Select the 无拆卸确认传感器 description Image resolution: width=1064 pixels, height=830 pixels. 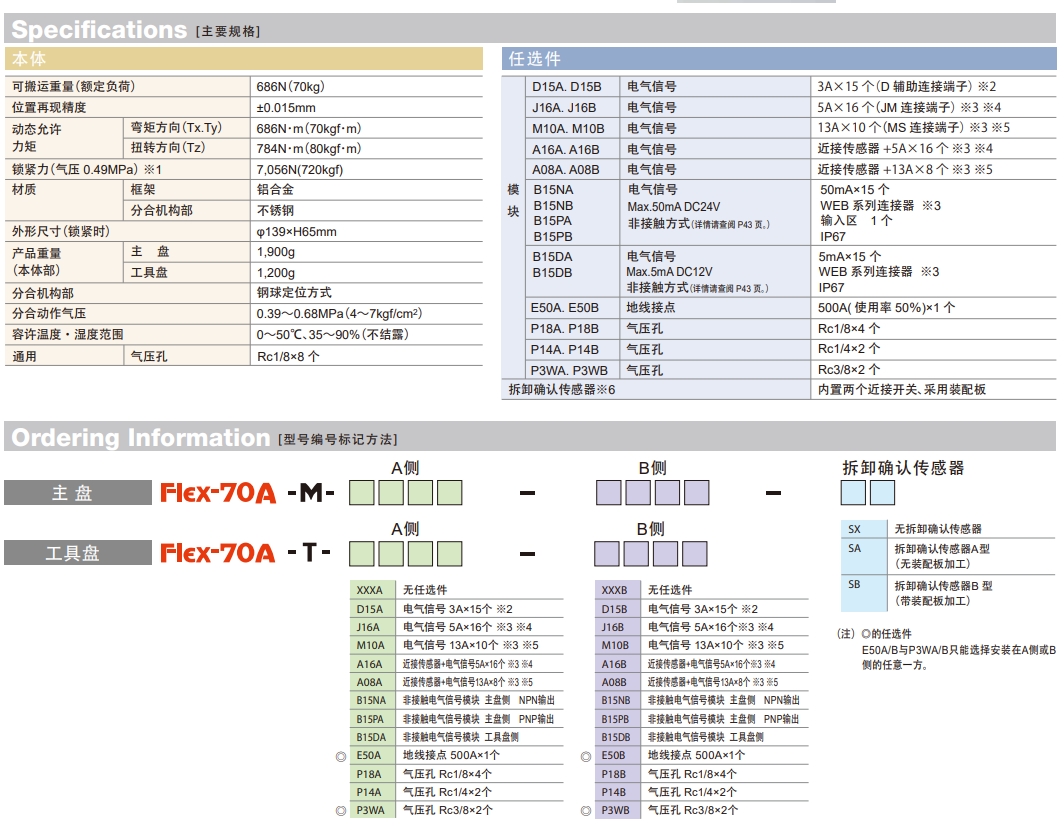pyautogui.click(x=938, y=529)
